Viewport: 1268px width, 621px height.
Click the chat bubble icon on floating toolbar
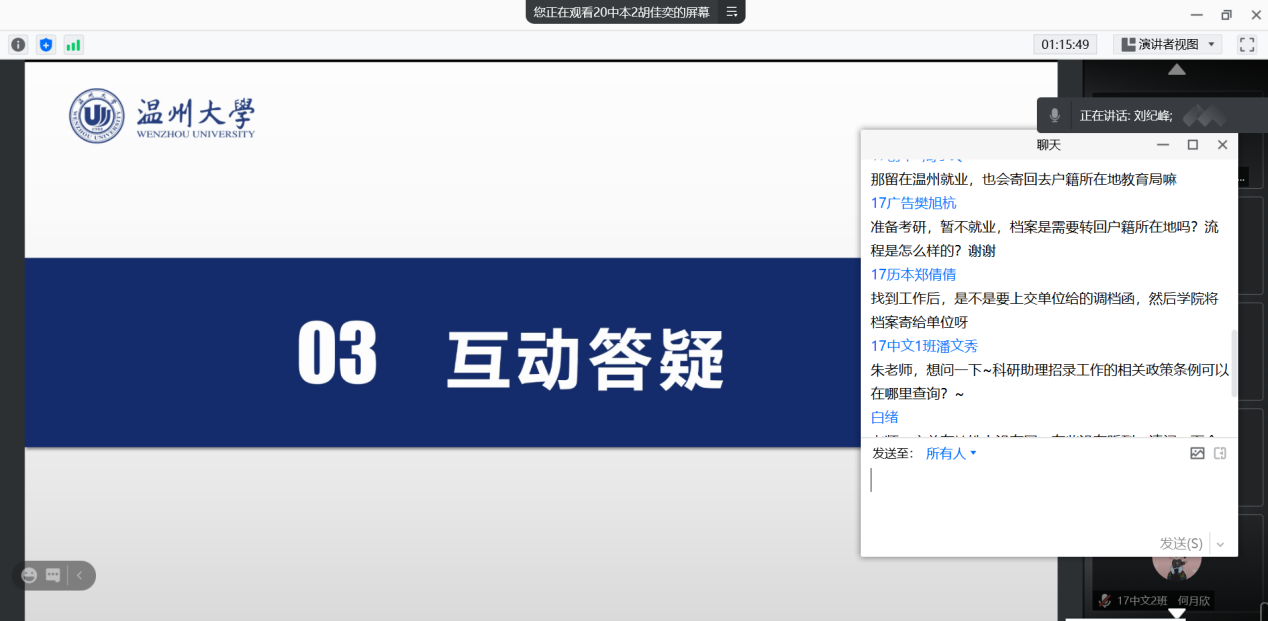[x=53, y=575]
